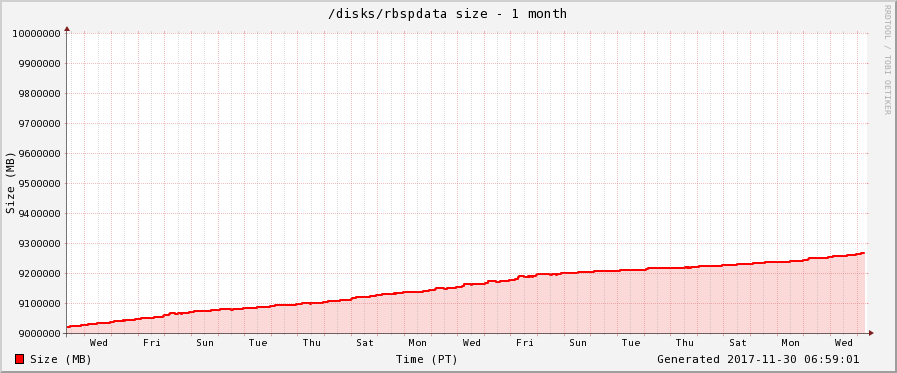Click the 'Size (MB)' legend text
This screenshot has width=897, height=373.
tap(61, 359)
